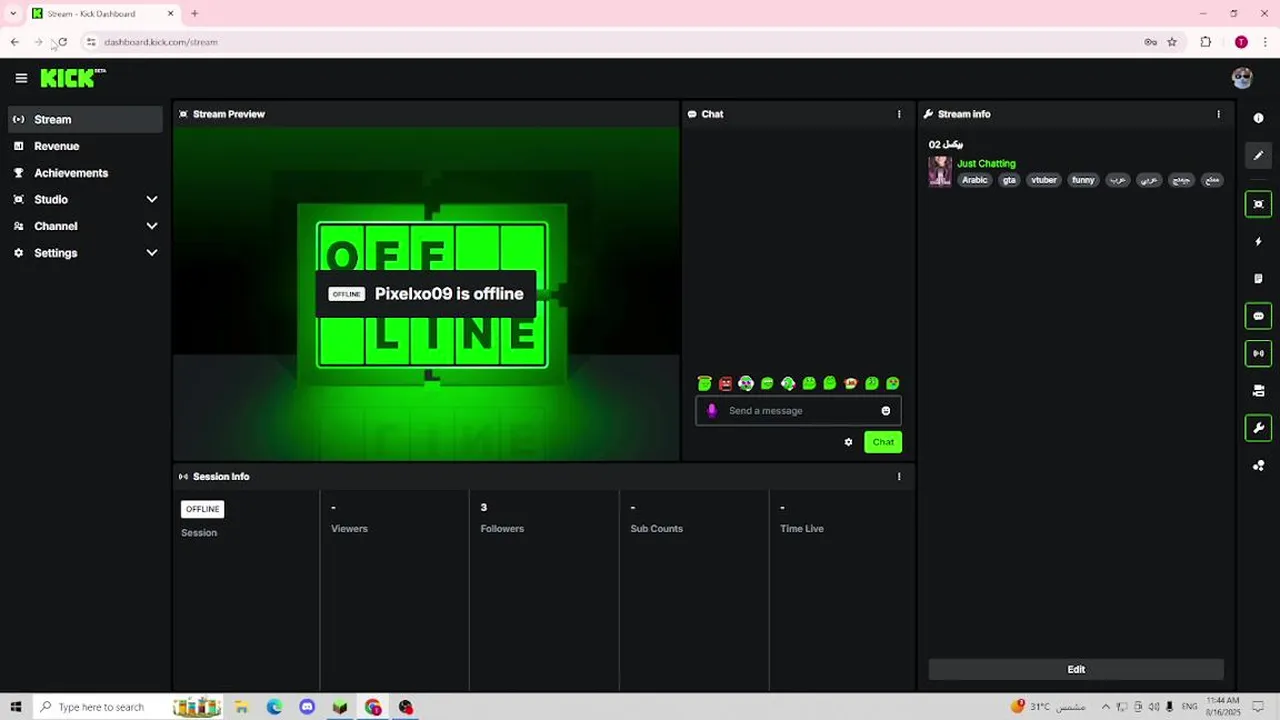
Task: Open Stream info three-dot menu
Action: [x=1218, y=114]
